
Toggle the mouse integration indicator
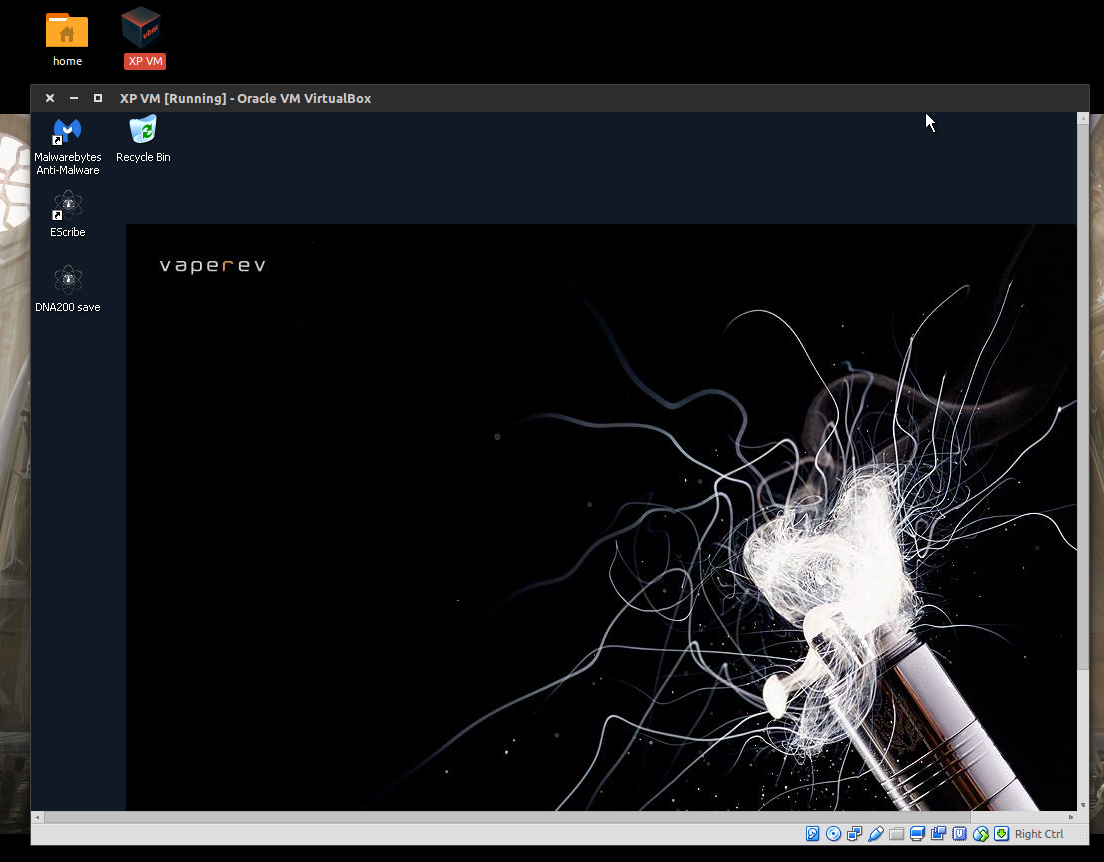point(981,834)
